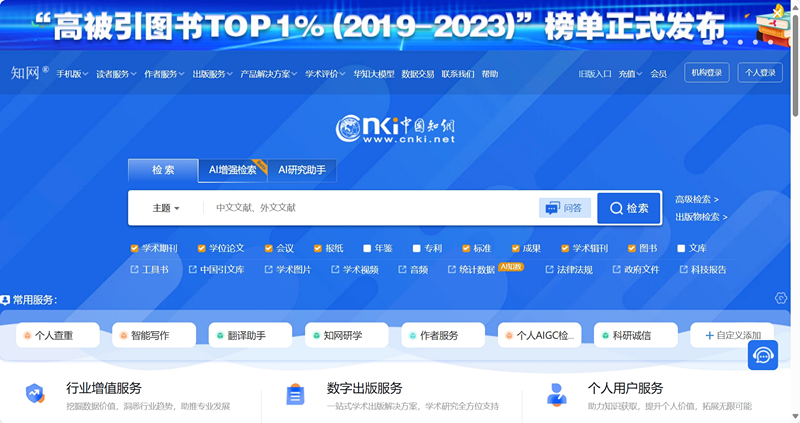This screenshot has height=423, width=800.
Task: Uncheck the 学术辑刊 checkbox
Action: [x=565, y=248]
